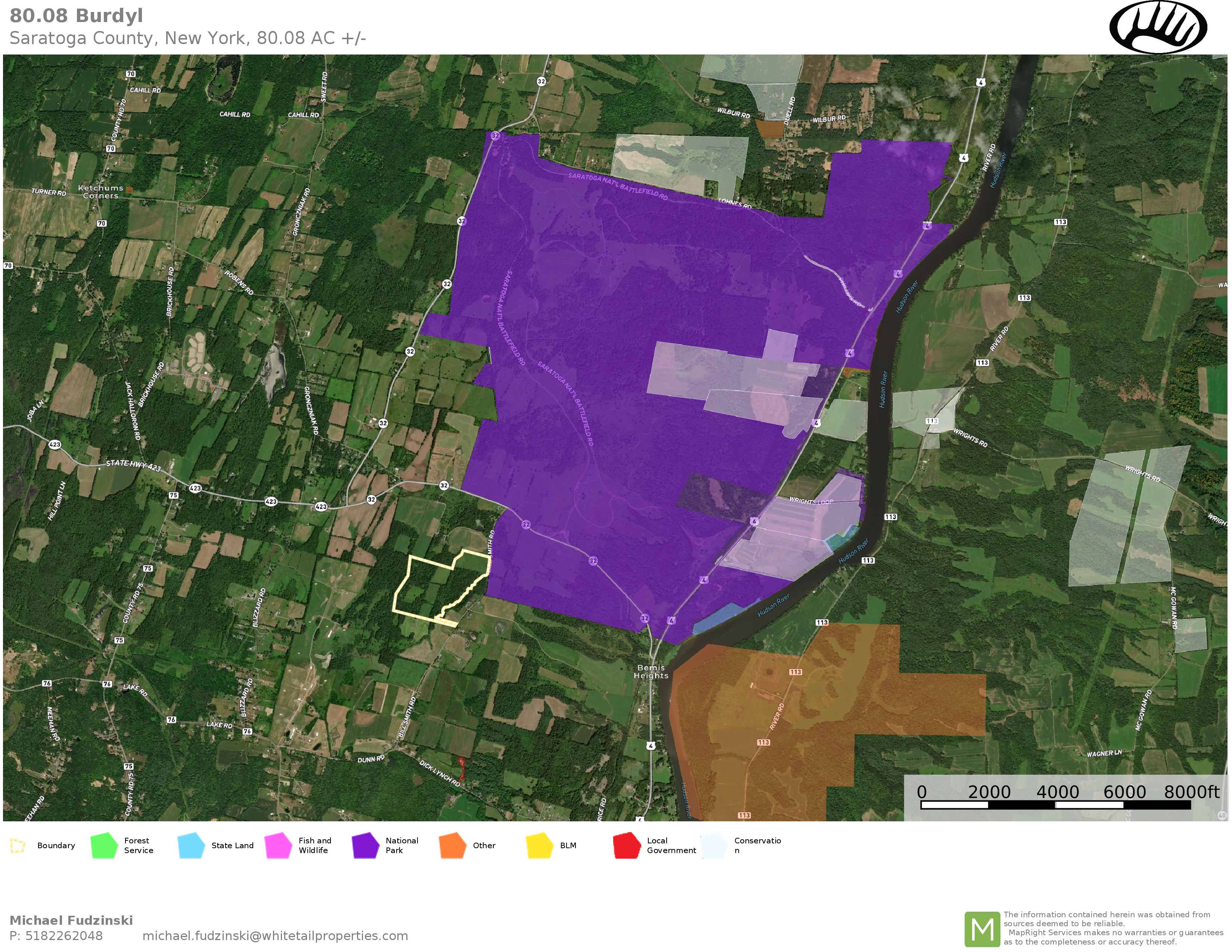This screenshot has height=952, width=1232.
Task: Click the red Local Government legend icon
Action: (x=627, y=845)
